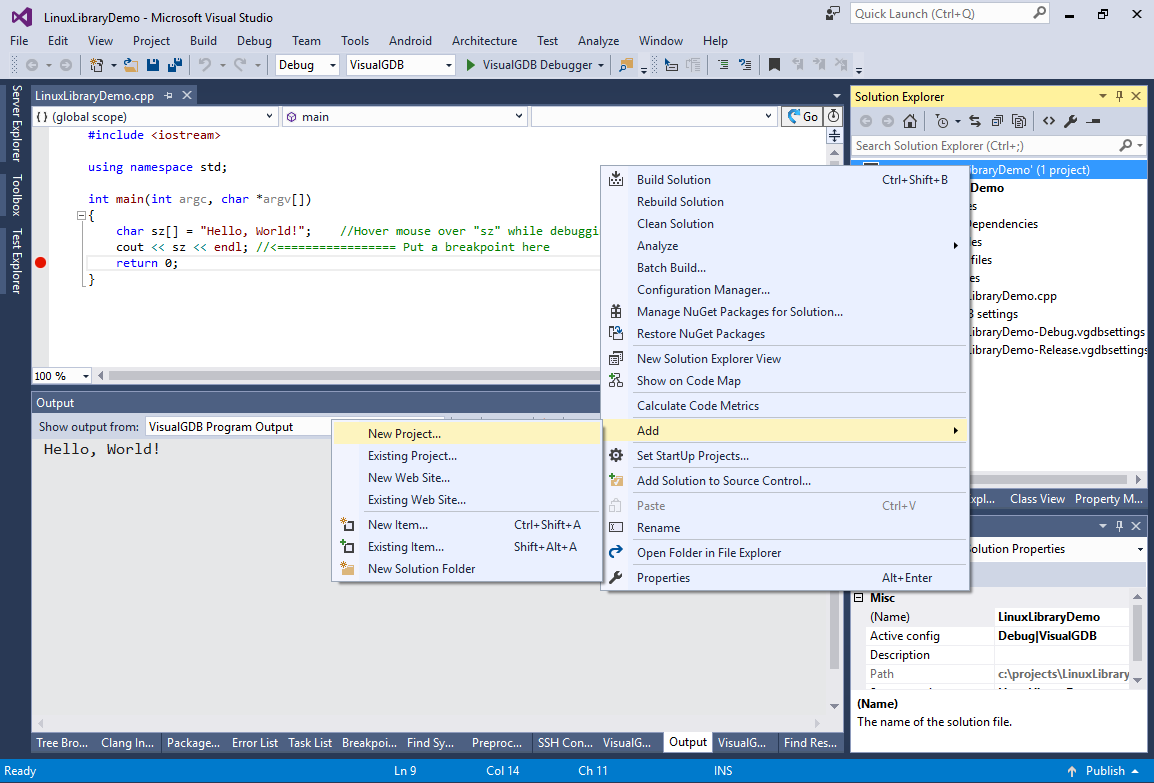Click the Undo arrow icon
Image resolution: width=1154 pixels, height=783 pixels.
click(x=205, y=65)
